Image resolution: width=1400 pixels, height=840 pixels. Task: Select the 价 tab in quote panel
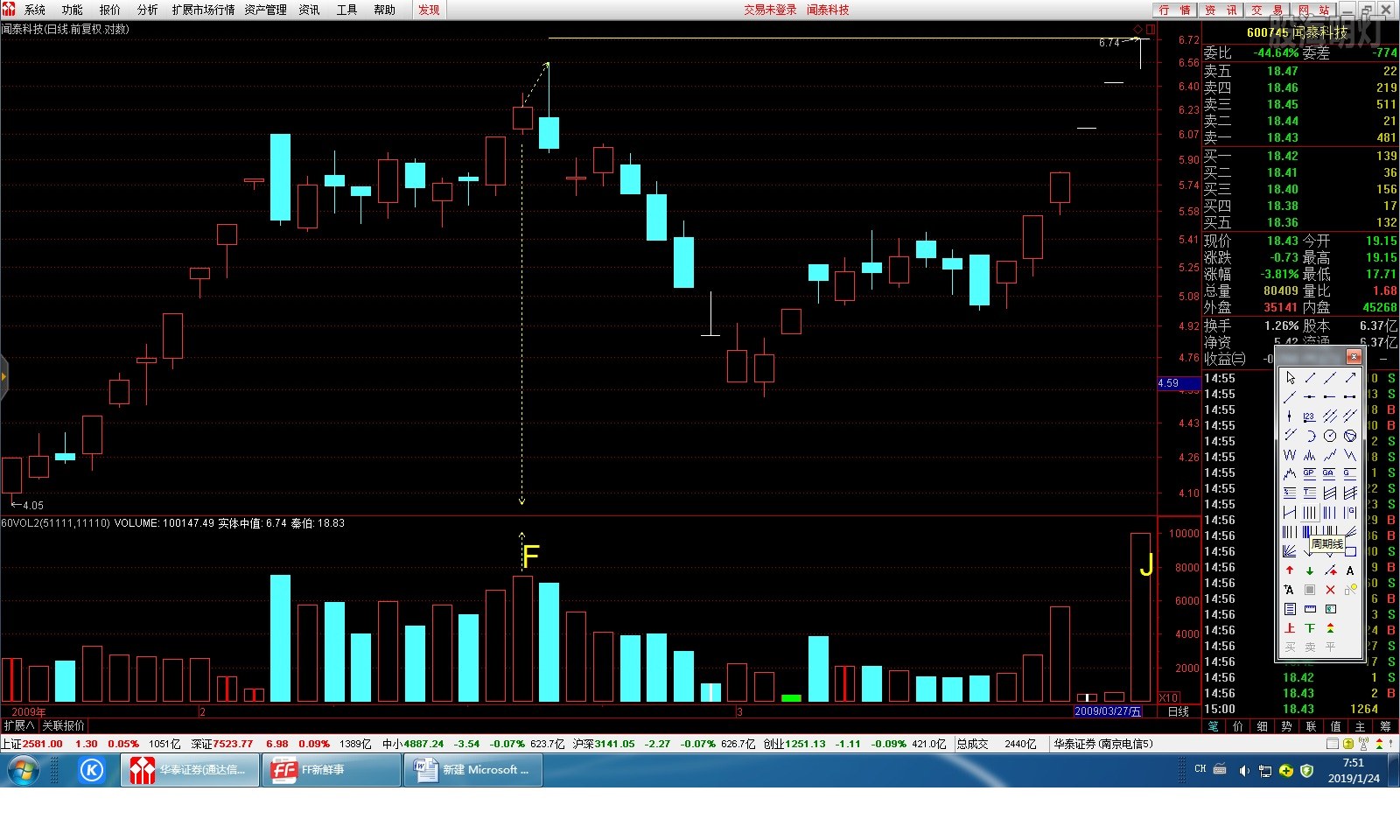(x=1237, y=726)
